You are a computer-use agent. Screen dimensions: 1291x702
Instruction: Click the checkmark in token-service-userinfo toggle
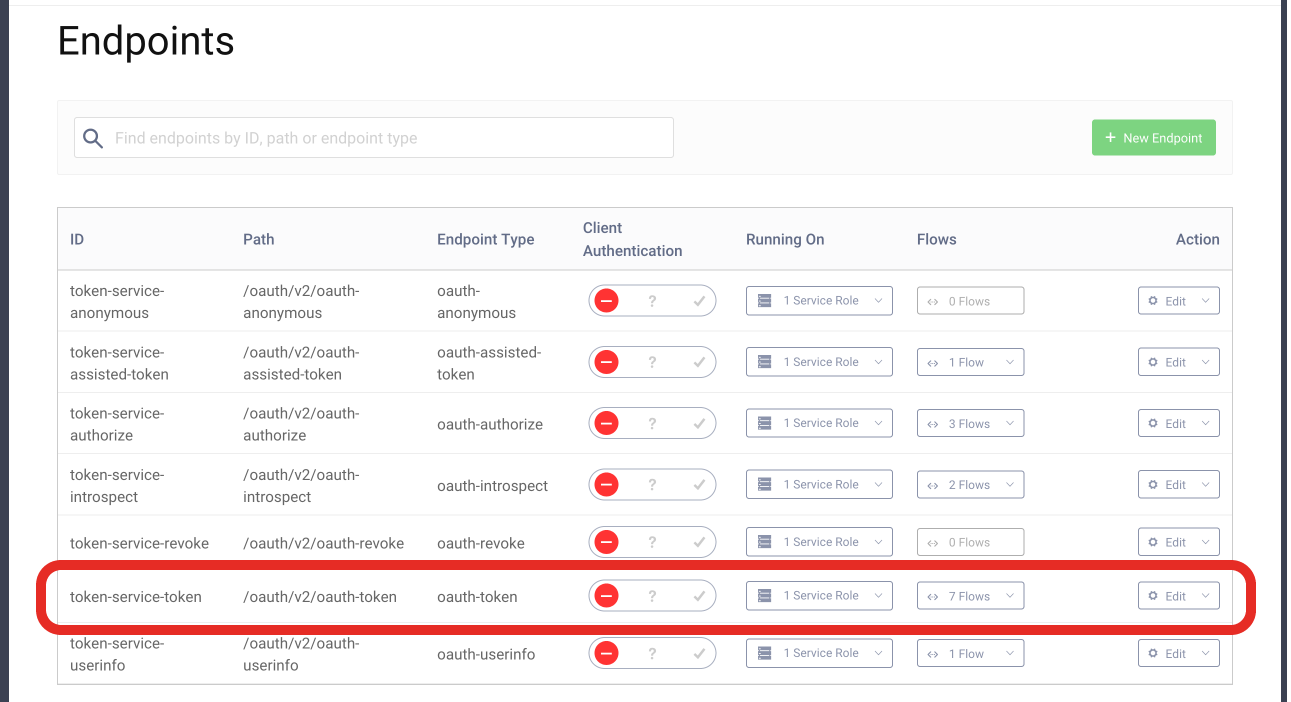tap(699, 654)
